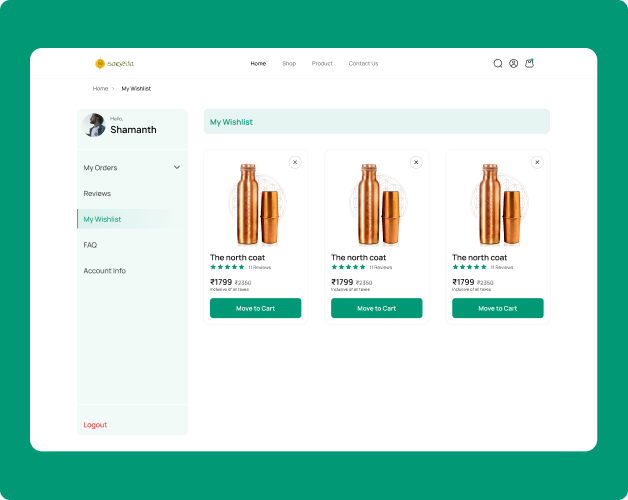Image resolution: width=628 pixels, height=500 pixels.
Task: Click Home breadcrumb link
Action: click(100, 89)
